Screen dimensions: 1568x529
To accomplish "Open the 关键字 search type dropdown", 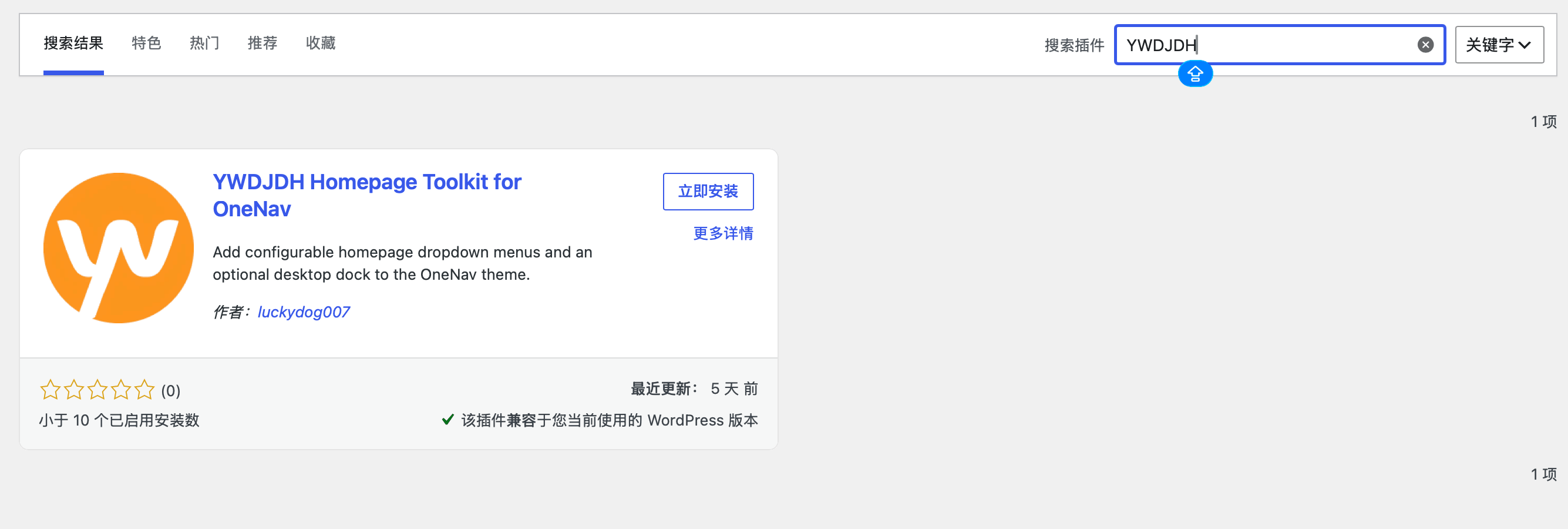I will pos(1499,45).
